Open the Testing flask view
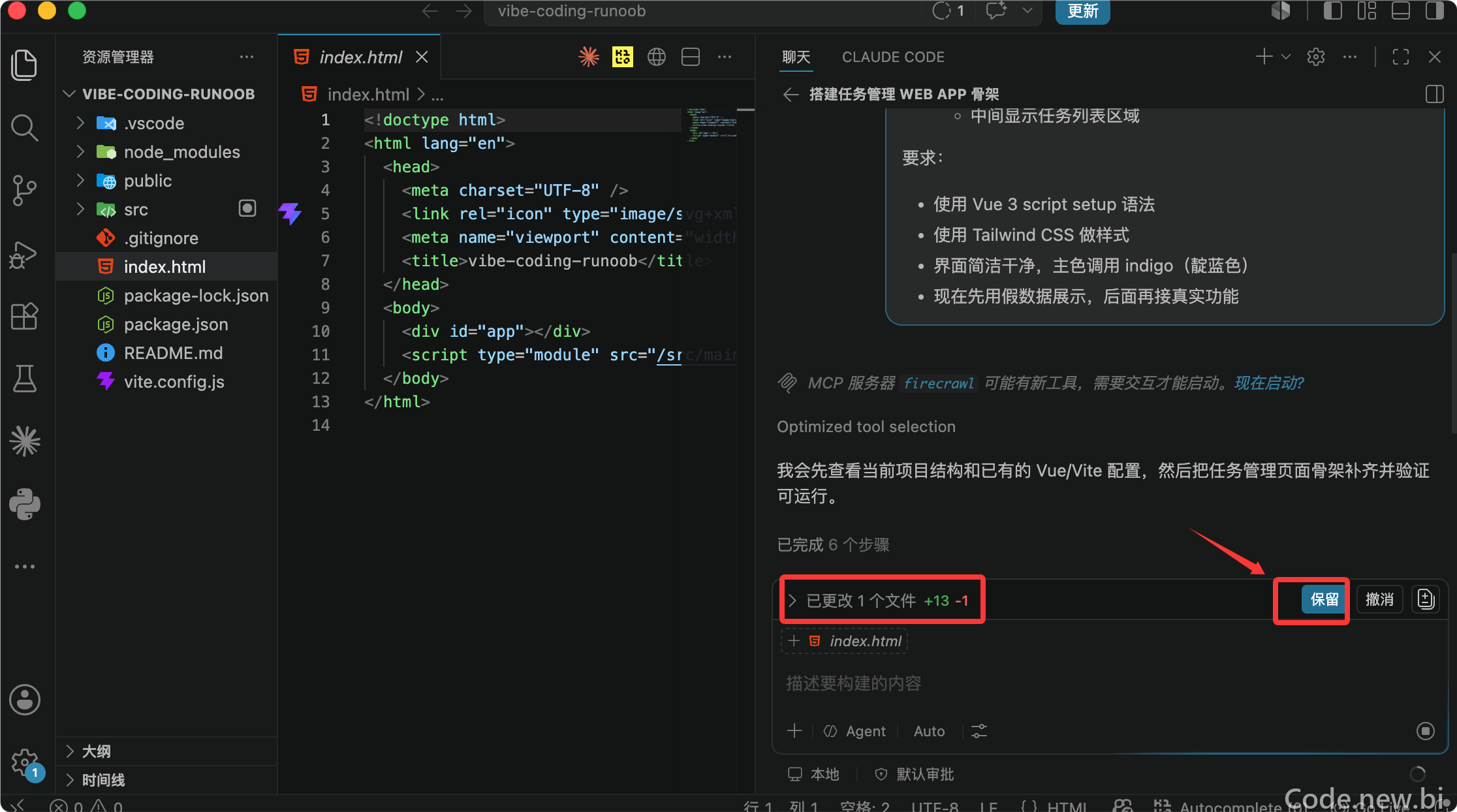 [x=25, y=379]
